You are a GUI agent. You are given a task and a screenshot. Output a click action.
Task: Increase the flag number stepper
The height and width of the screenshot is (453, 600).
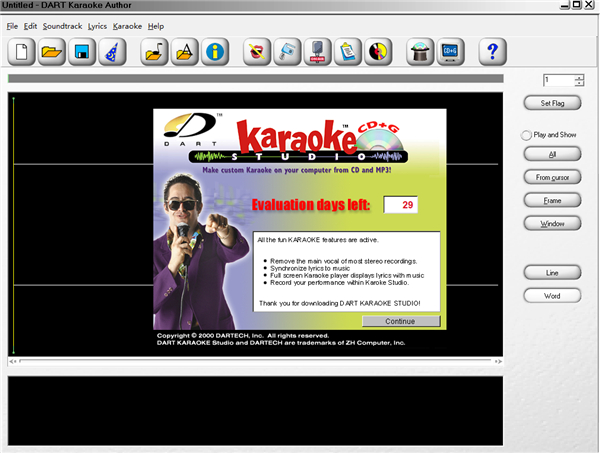(579, 77)
